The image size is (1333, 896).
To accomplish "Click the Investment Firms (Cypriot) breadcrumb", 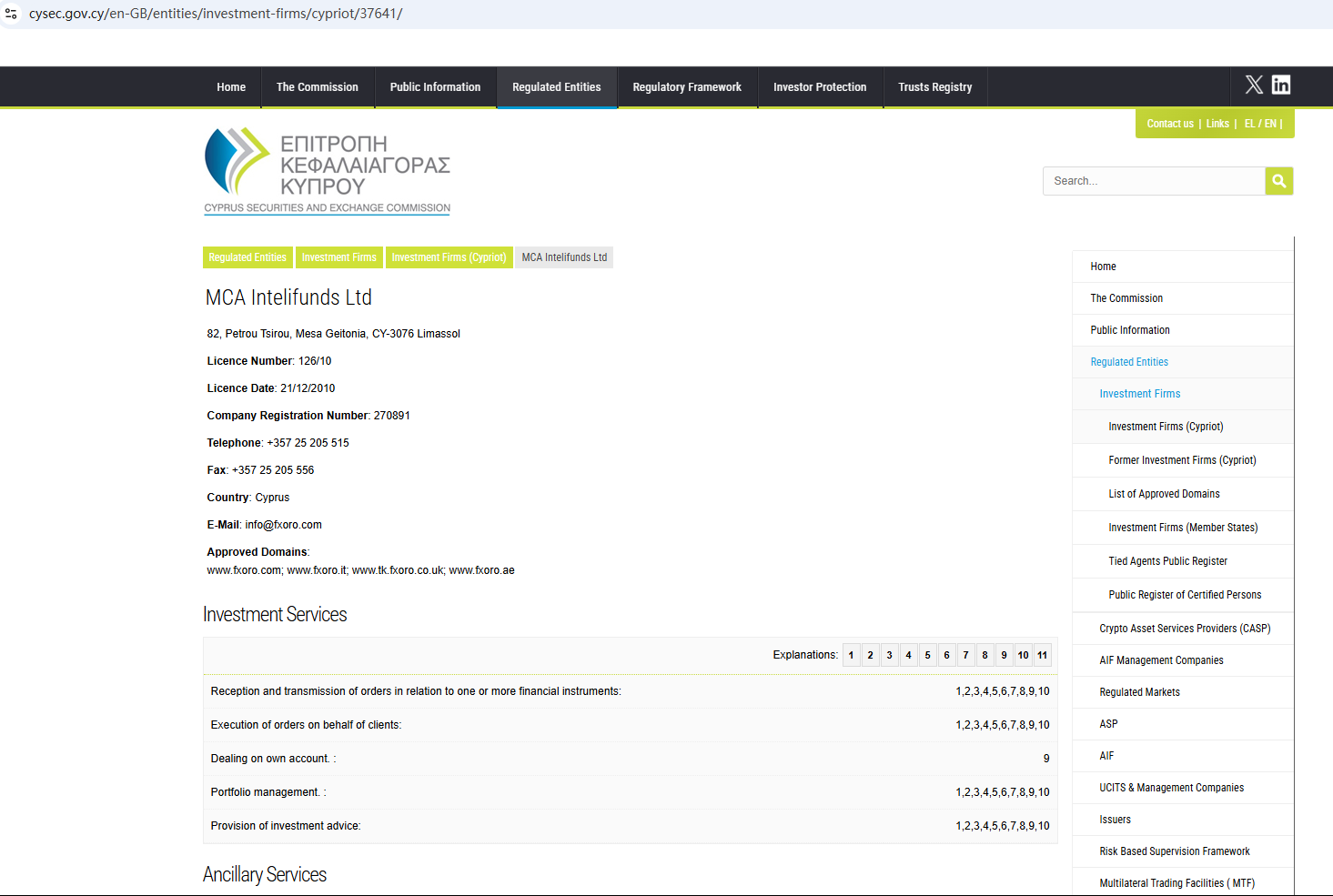I will click(x=449, y=257).
